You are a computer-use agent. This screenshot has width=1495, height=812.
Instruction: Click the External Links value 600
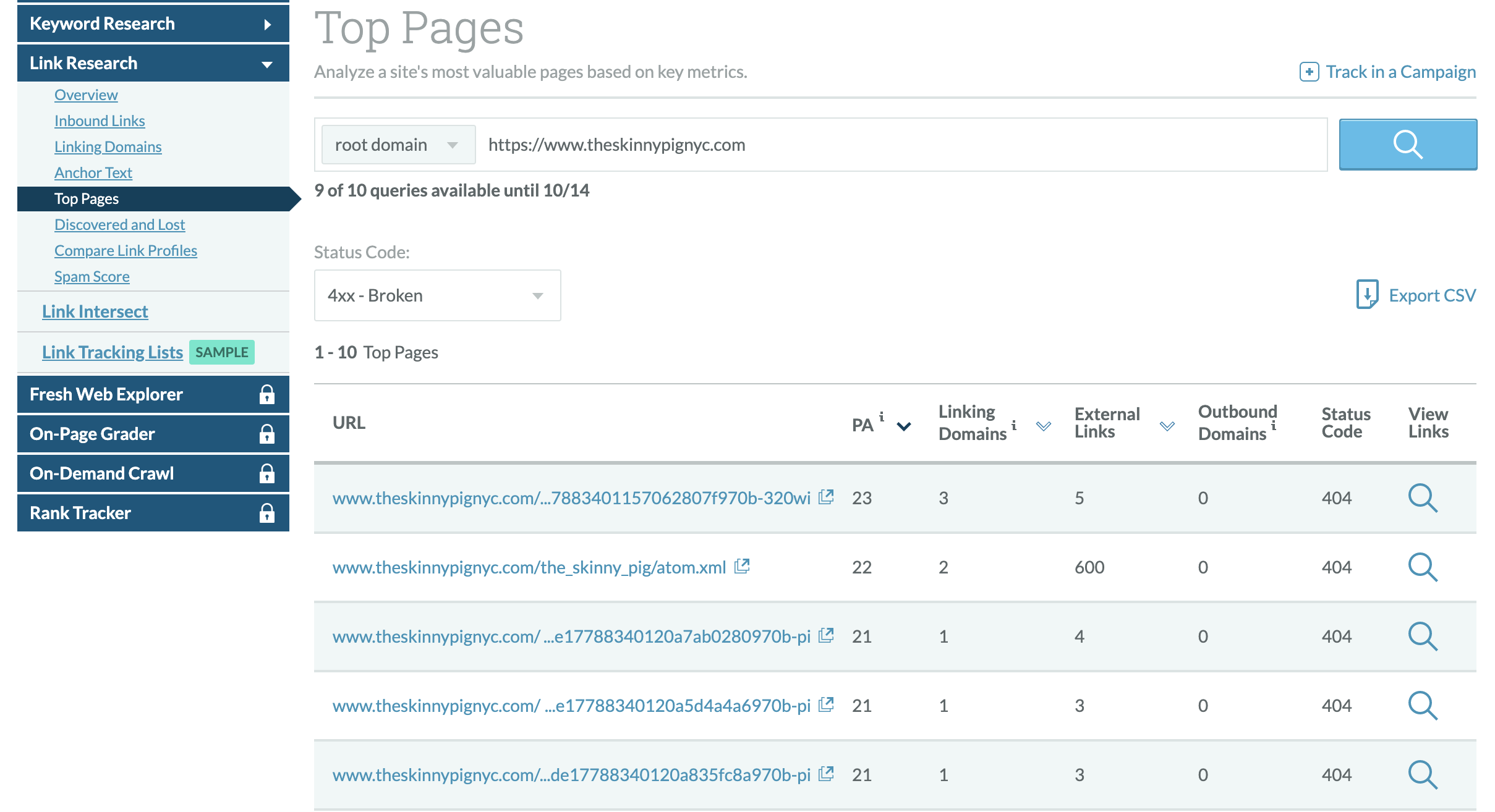pos(1089,567)
